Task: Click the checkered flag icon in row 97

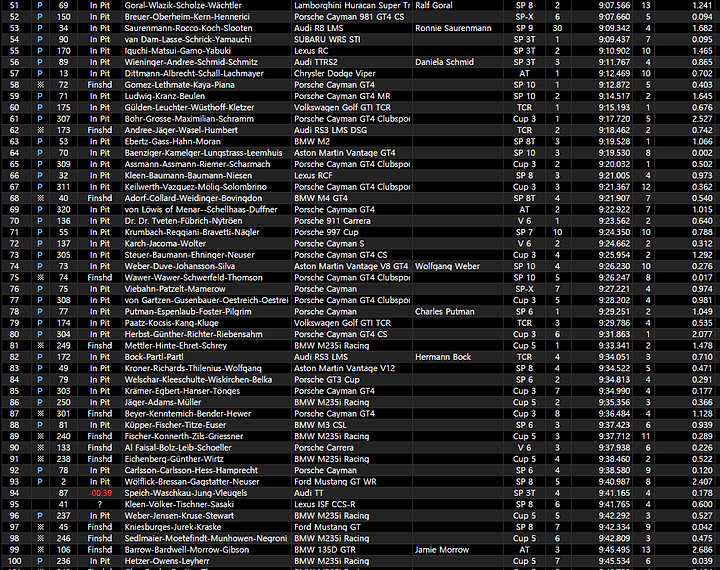Action: [x=40, y=527]
